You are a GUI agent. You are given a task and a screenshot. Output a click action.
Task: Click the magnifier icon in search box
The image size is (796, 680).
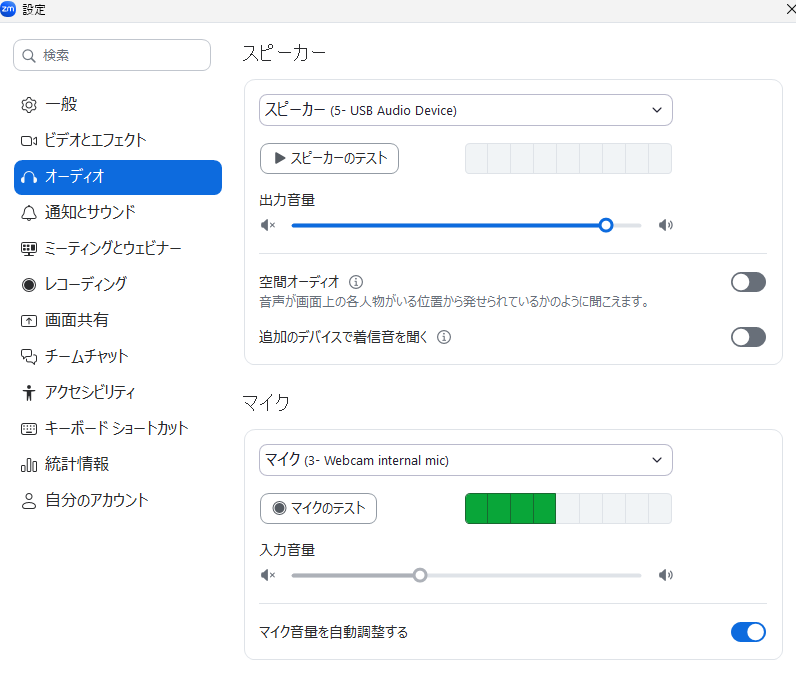(x=29, y=55)
